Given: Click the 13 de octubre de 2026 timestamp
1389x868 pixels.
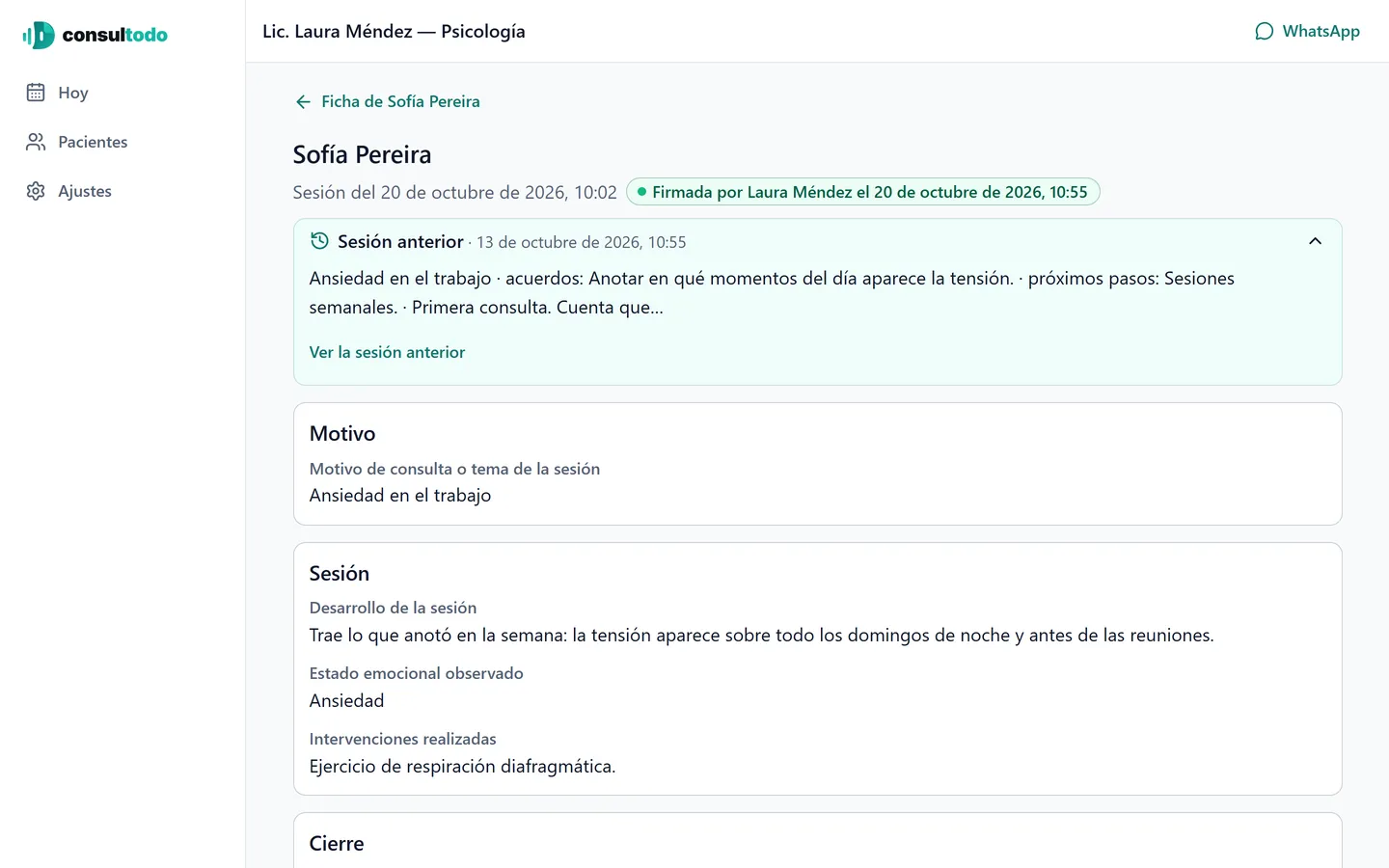Looking at the screenshot, I should [x=582, y=242].
